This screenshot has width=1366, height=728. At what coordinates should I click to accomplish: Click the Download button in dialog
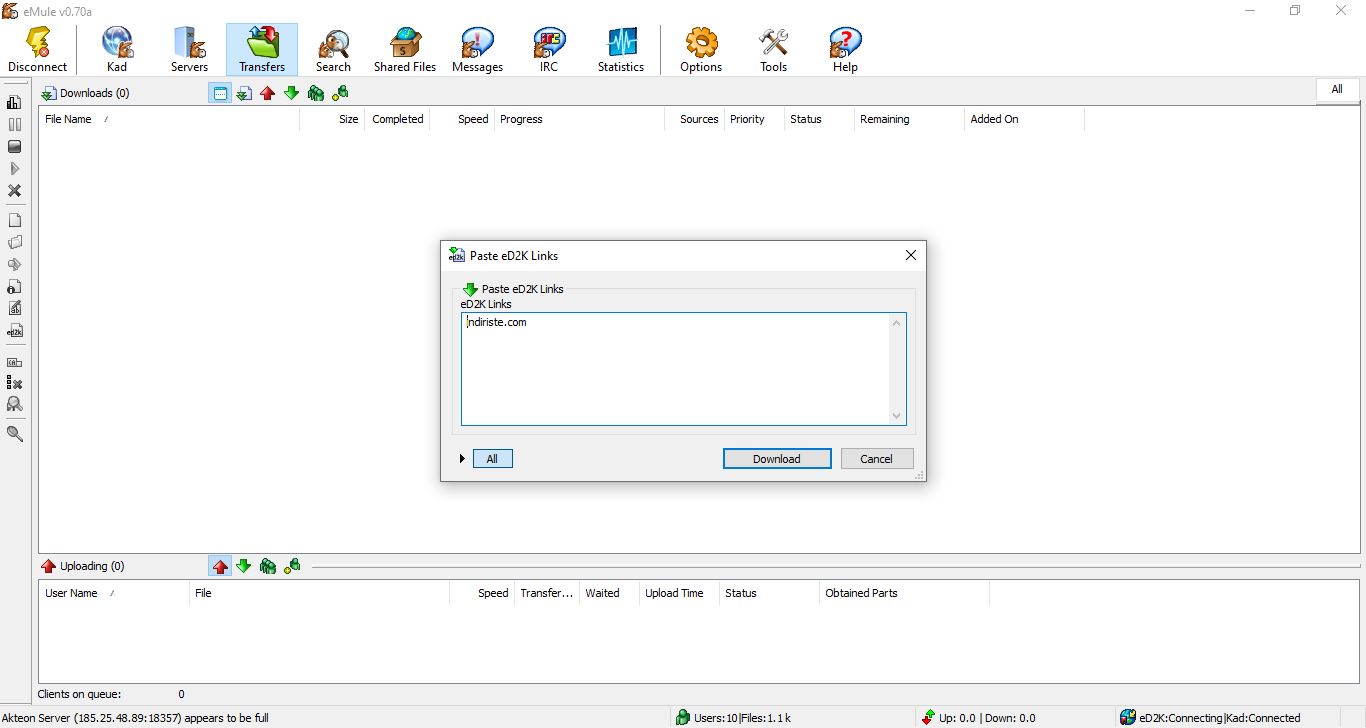click(x=777, y=459)
